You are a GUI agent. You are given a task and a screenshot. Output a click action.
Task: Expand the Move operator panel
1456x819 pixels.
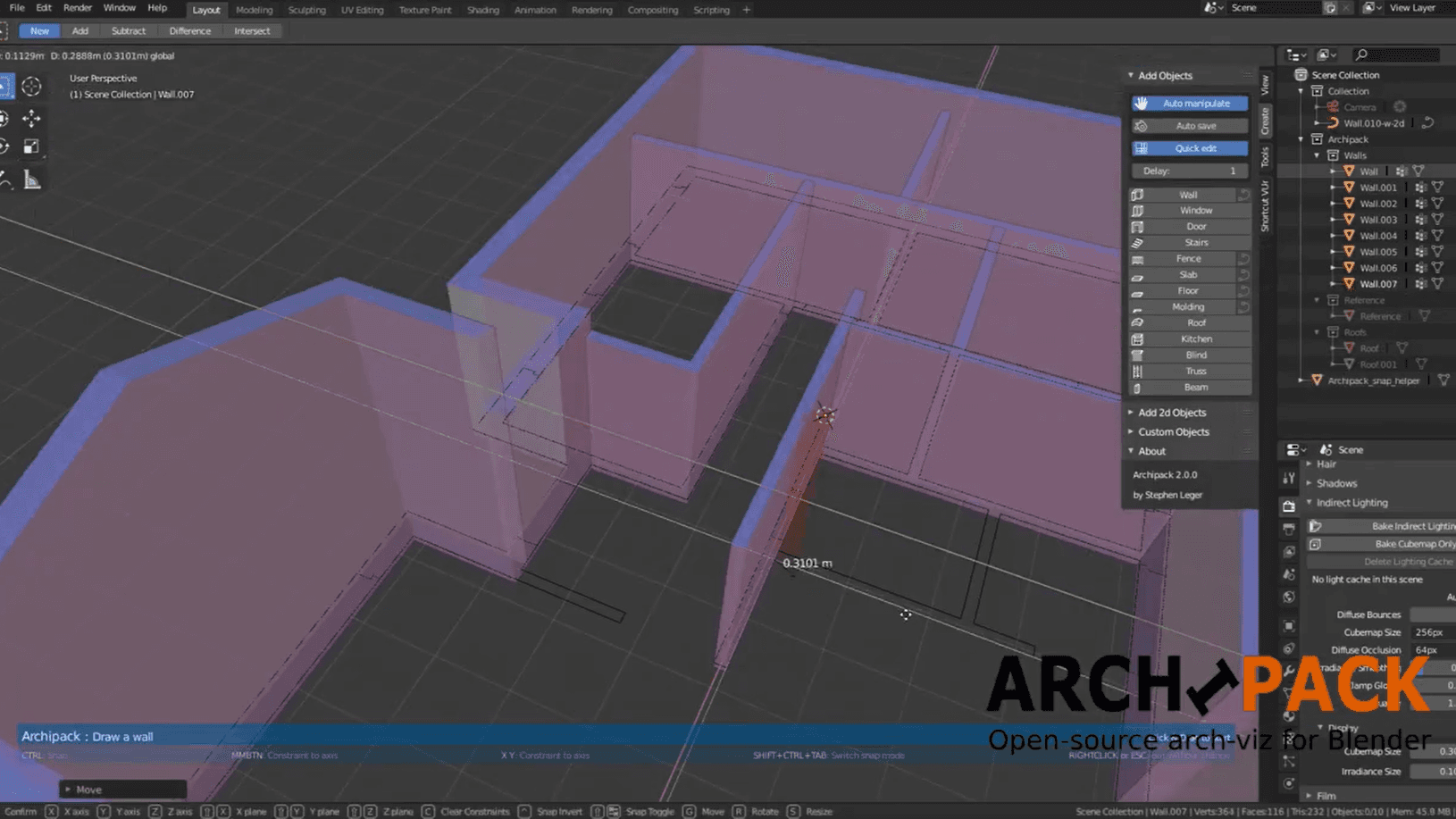pyautogui.click(x=68, y=790)
